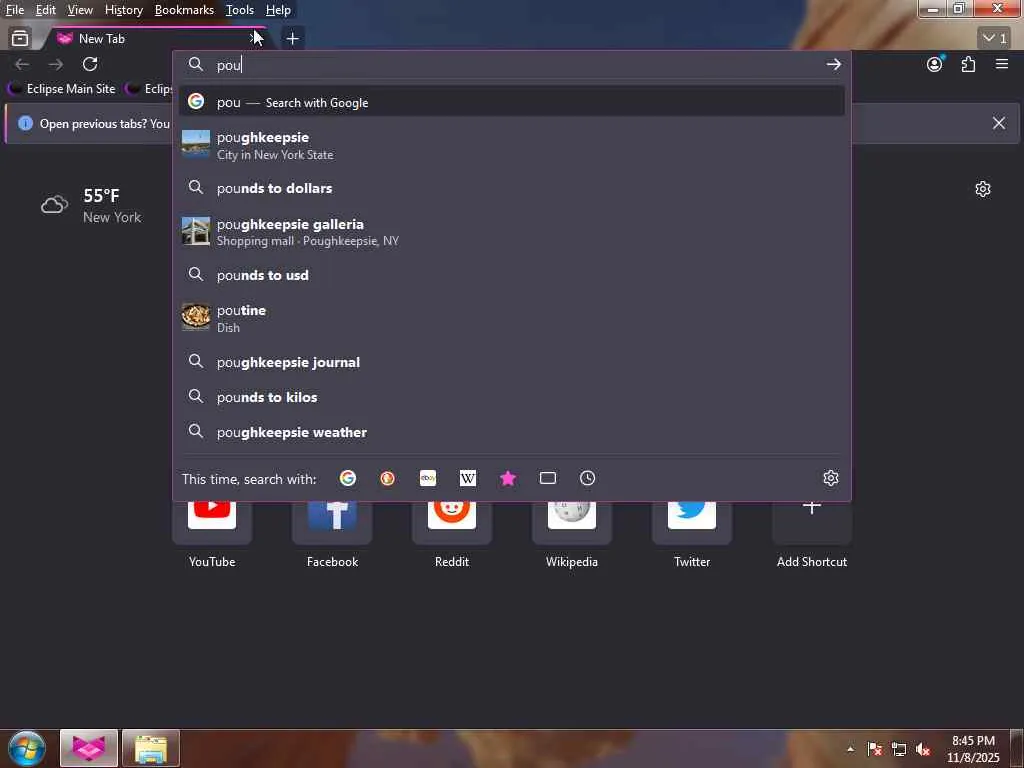1024x768 pixels.
Task: Search history using the clock icon
Action: click(587, 478)
